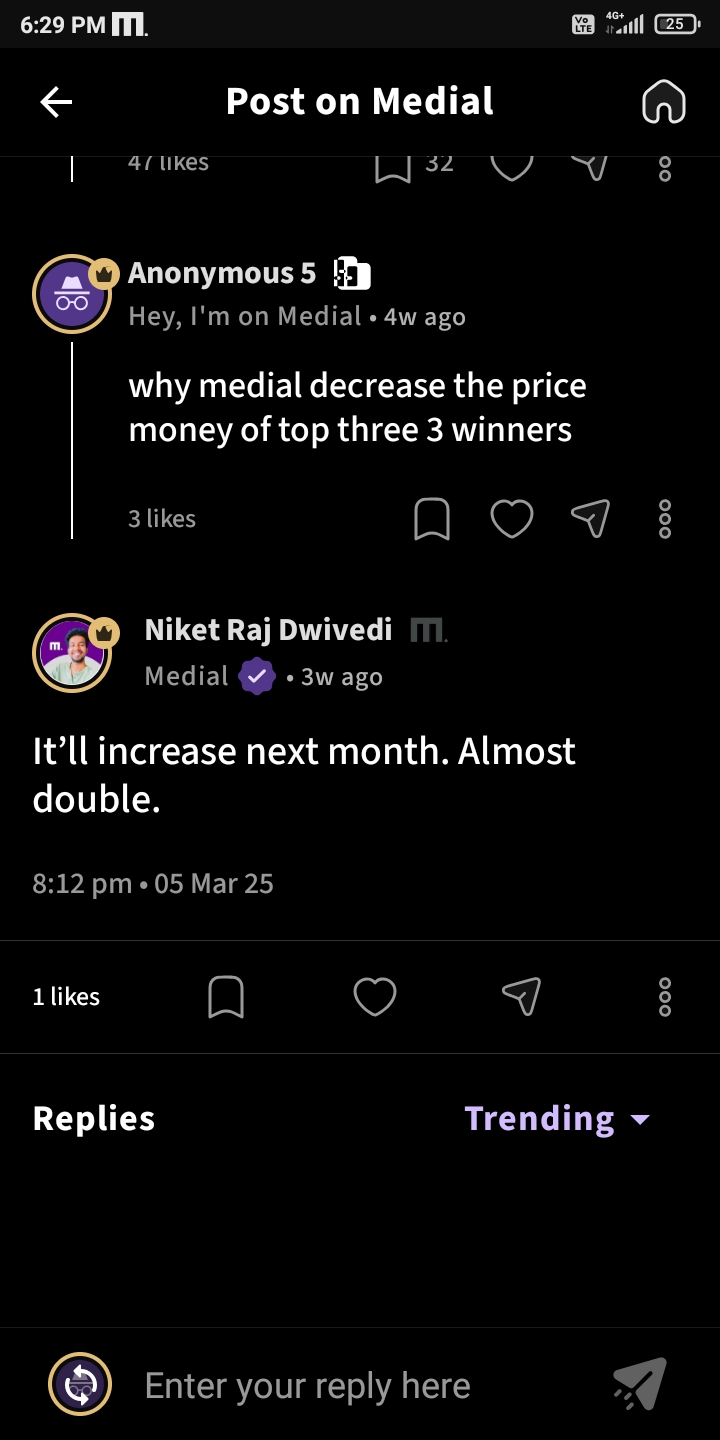This screenshot has height=1440, width=720.
Task: Switch identity using the anonymous avatar icon
Action: tap(80, 1385)
